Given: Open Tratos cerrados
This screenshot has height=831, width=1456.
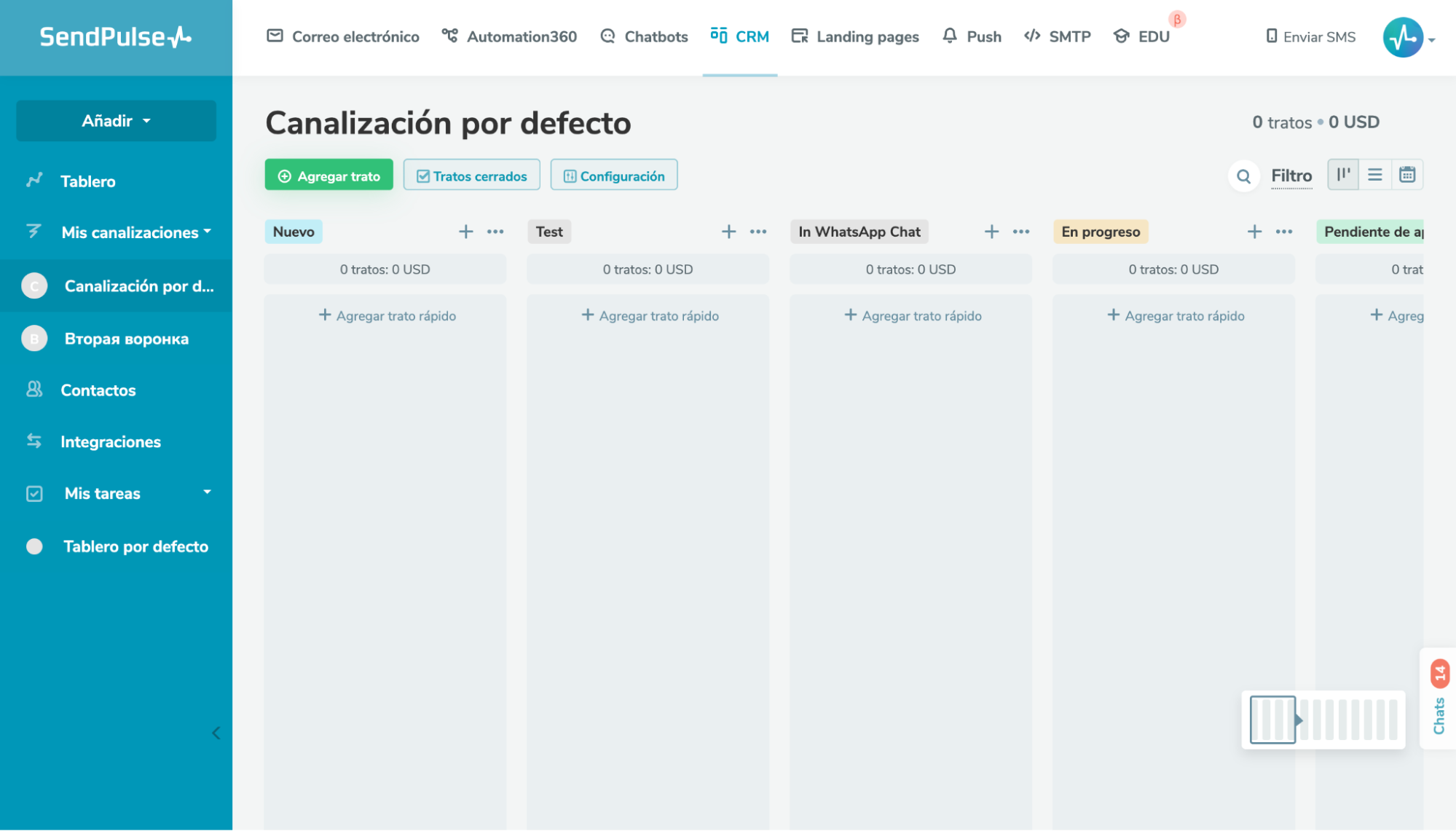Looking at the screenshot, I should 471,176.
